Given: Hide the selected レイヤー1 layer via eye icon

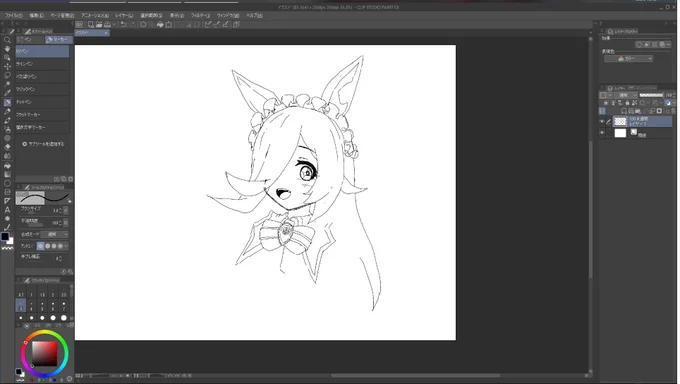Looking at the screenshot, I should click(x=602, y=121).
